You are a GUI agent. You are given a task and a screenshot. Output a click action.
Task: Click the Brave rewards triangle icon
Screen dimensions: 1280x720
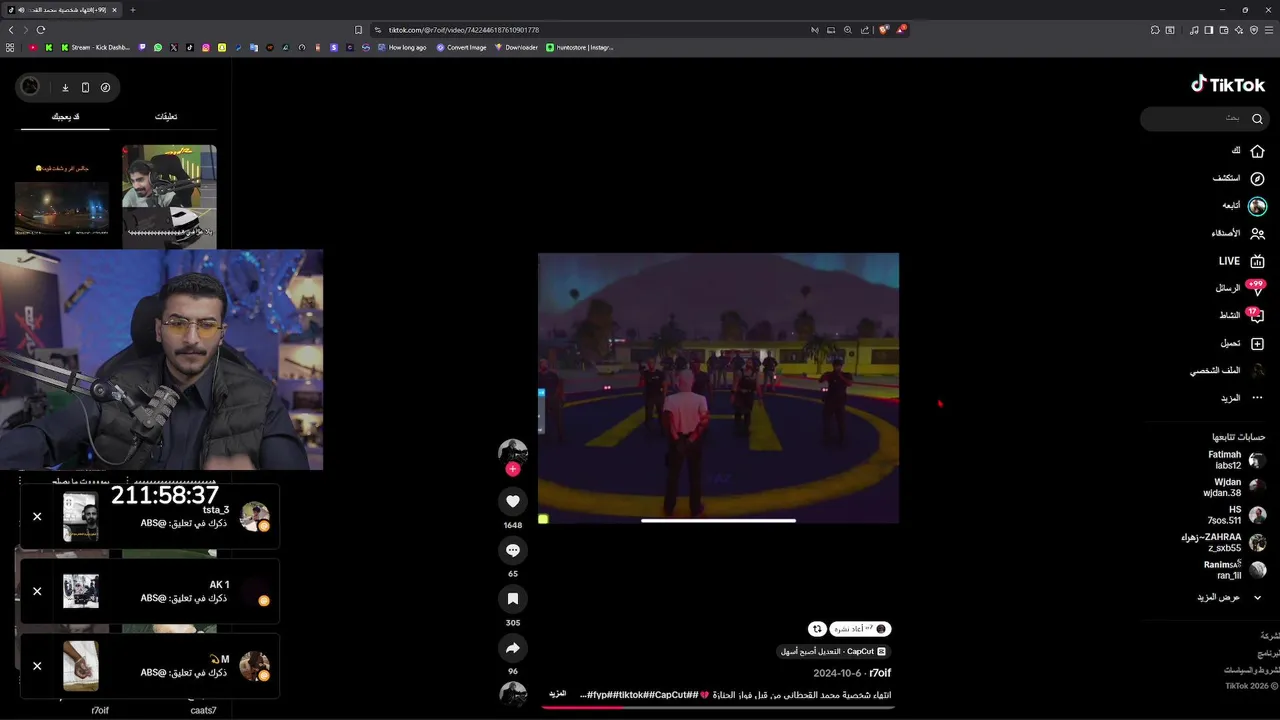(901, 30)
